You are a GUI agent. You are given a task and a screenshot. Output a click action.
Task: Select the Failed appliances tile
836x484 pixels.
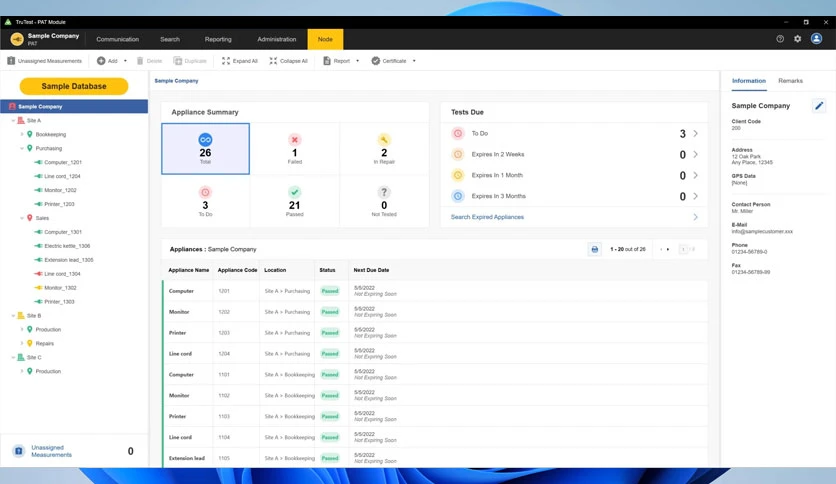294,149
